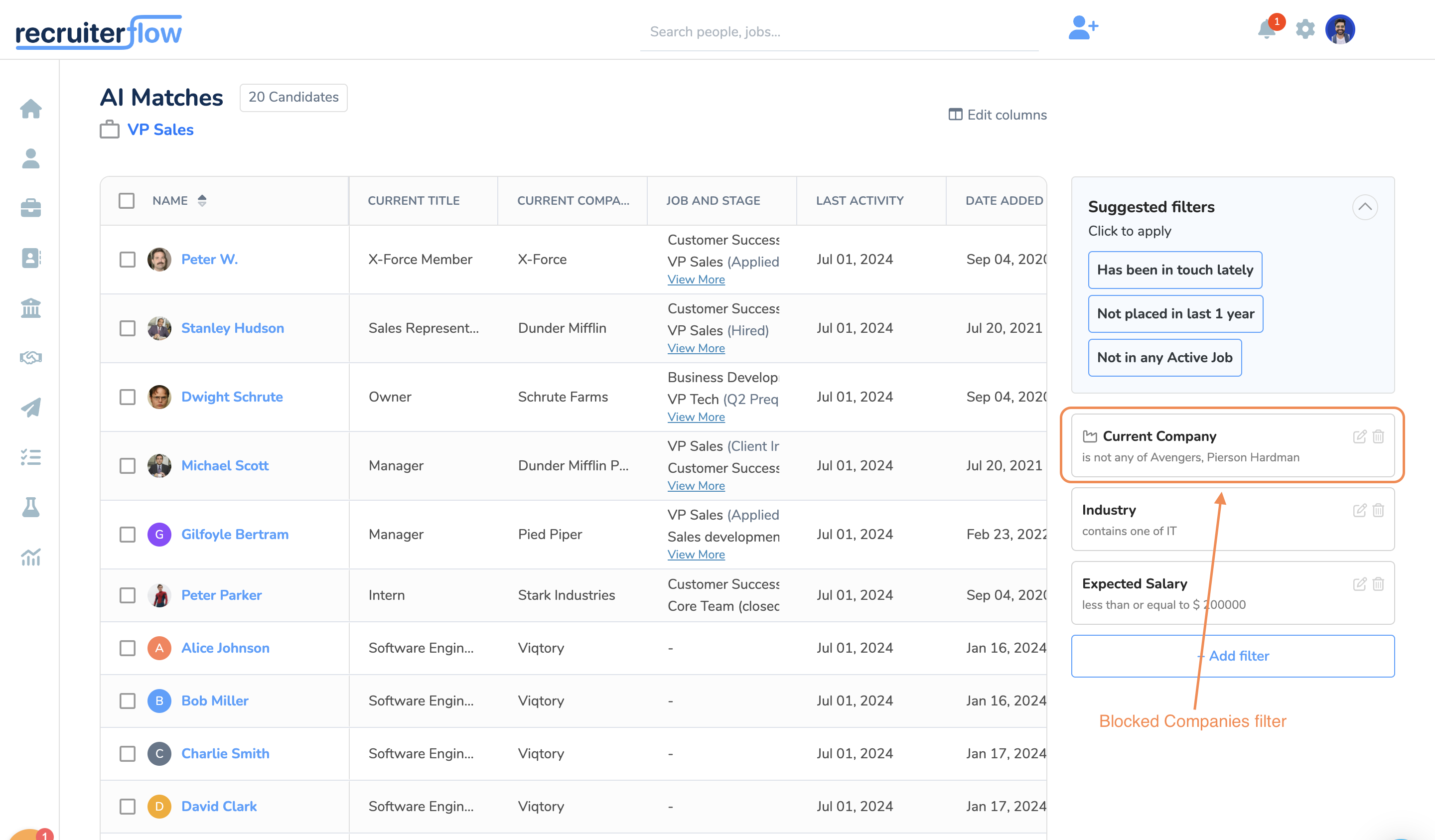Open the notifications bell
This screenshot has height=840, width=1435.
click(x=1266, y=29)
